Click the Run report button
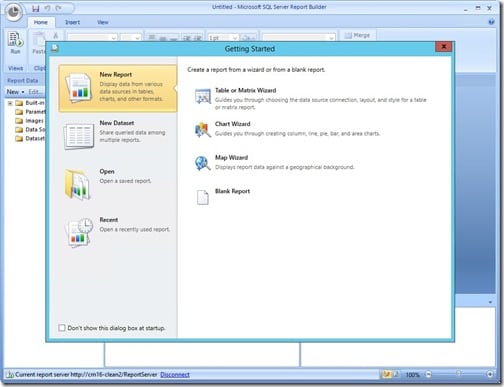The width and height of the screenshot is (504, 387). (15, 43)
